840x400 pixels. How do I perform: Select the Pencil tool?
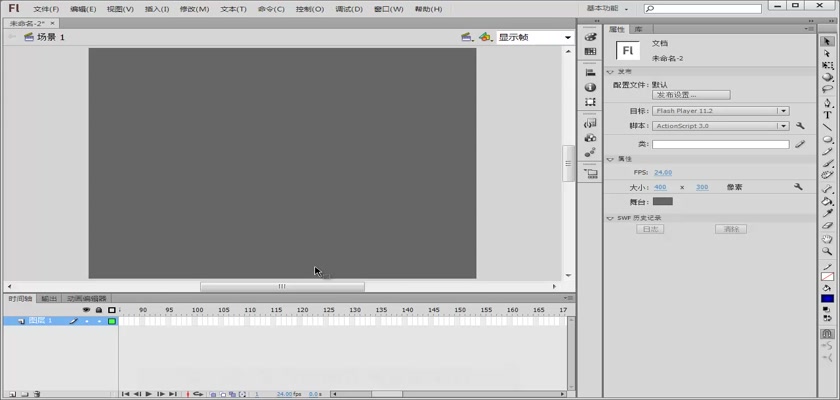[x=828, y=152]
